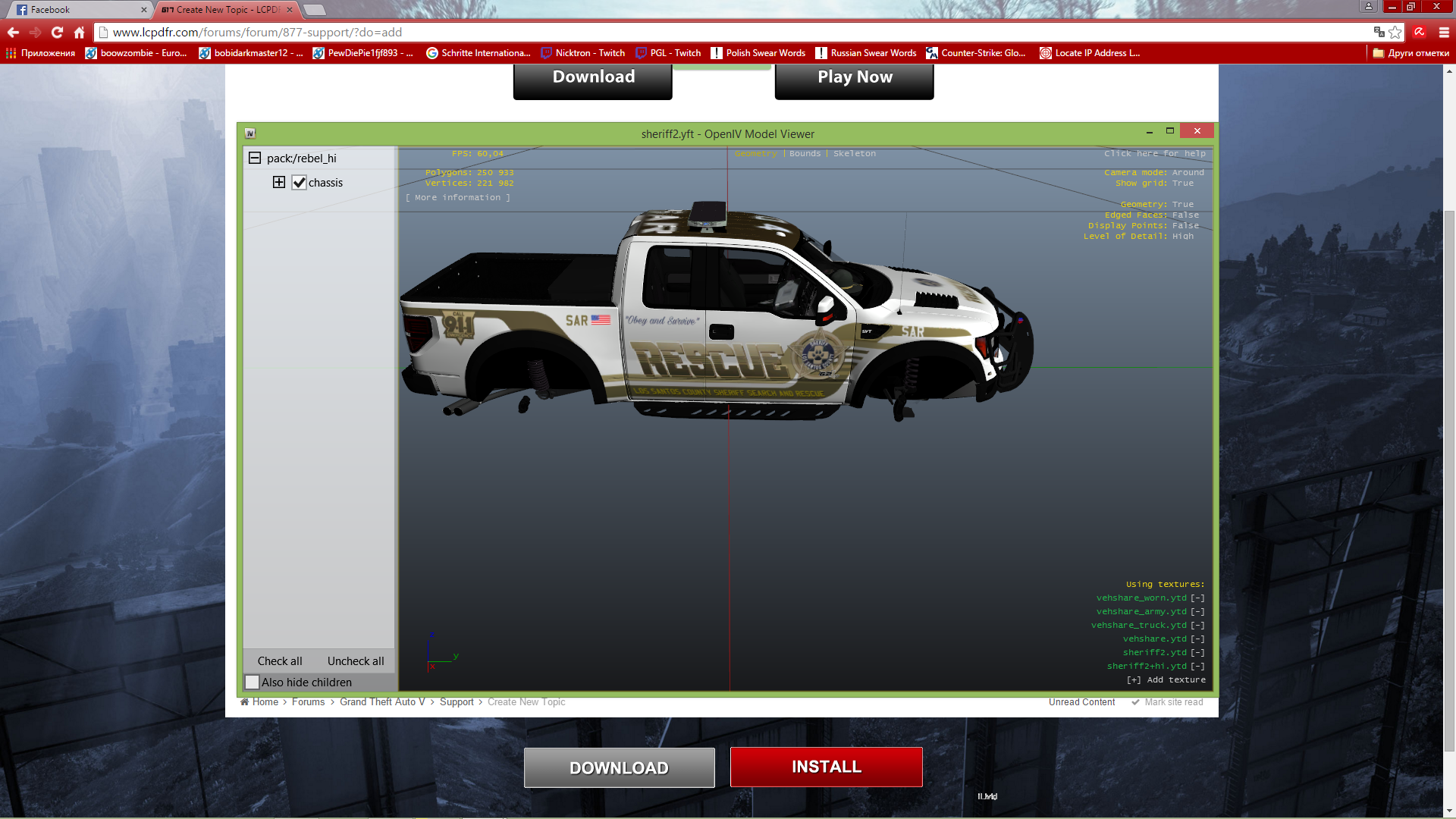Expand the More information section

pos(457,197)
